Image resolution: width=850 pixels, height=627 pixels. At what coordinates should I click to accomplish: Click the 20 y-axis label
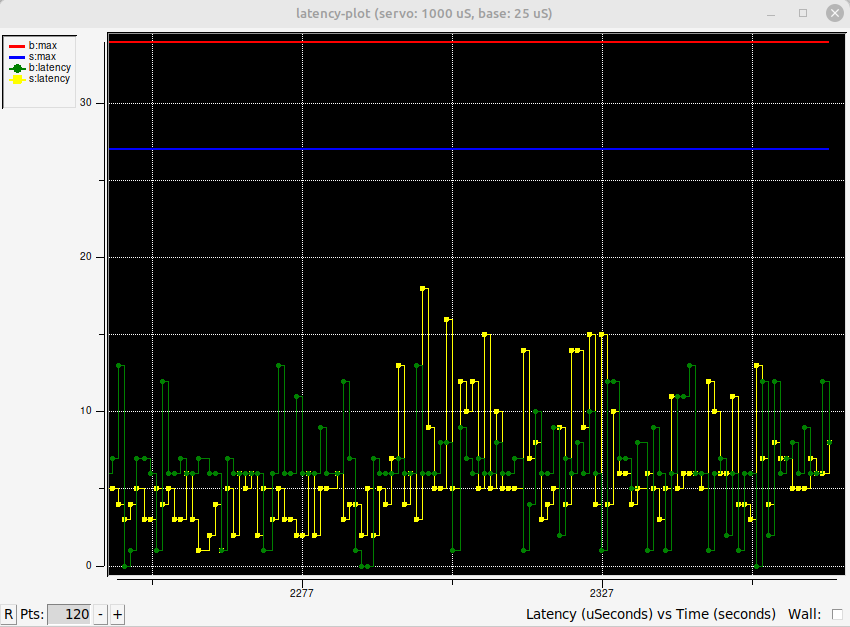pyautogui.click(x=86, y=257)
